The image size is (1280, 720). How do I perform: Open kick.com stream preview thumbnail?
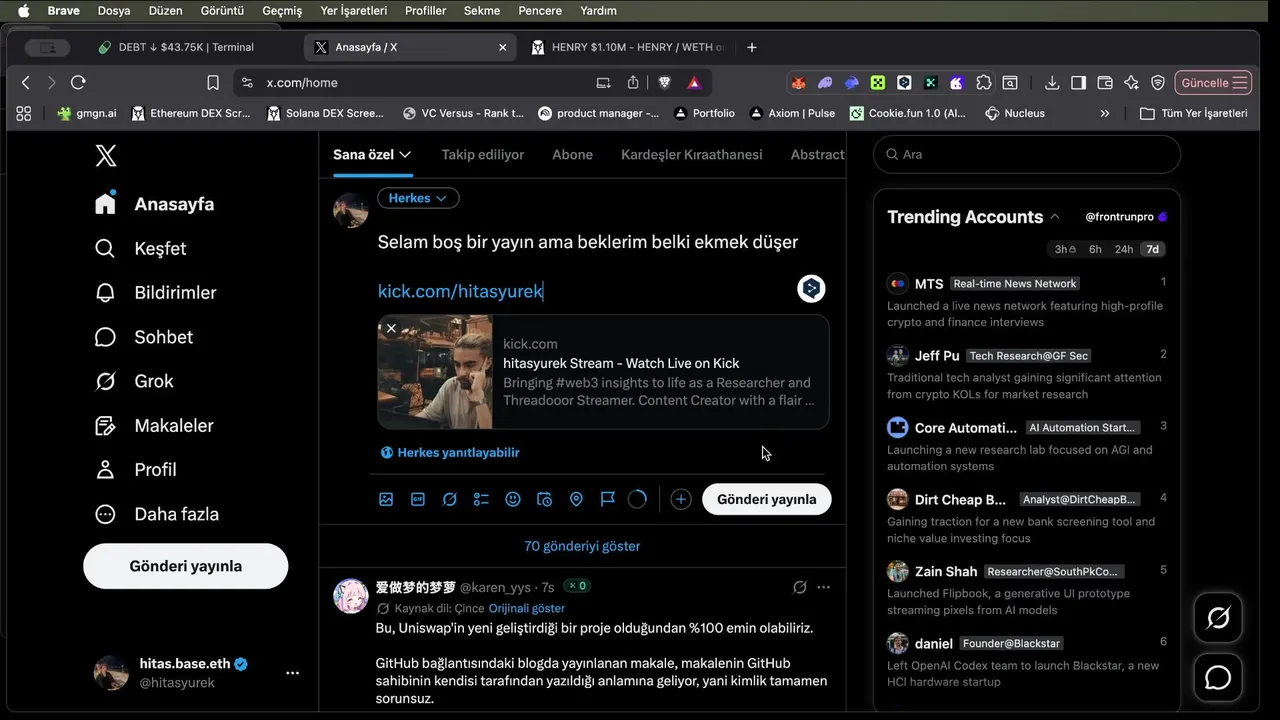click(436, 372)
